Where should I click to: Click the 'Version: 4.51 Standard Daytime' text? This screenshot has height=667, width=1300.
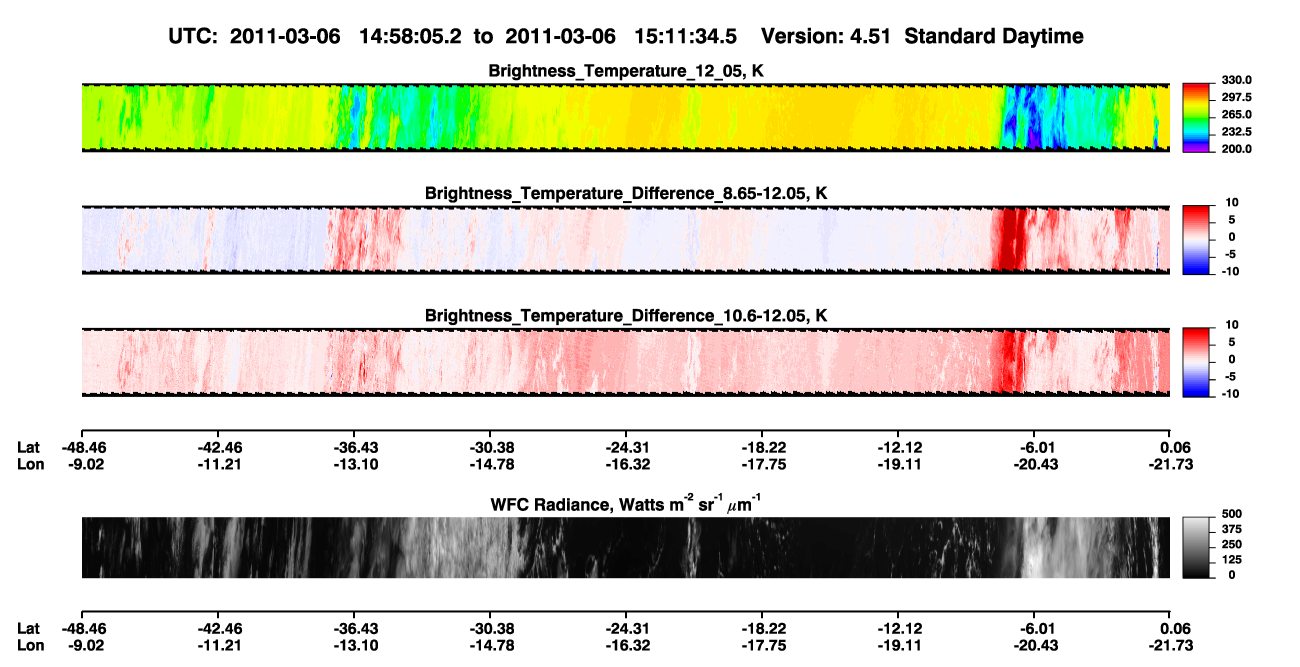click(922, 36)
